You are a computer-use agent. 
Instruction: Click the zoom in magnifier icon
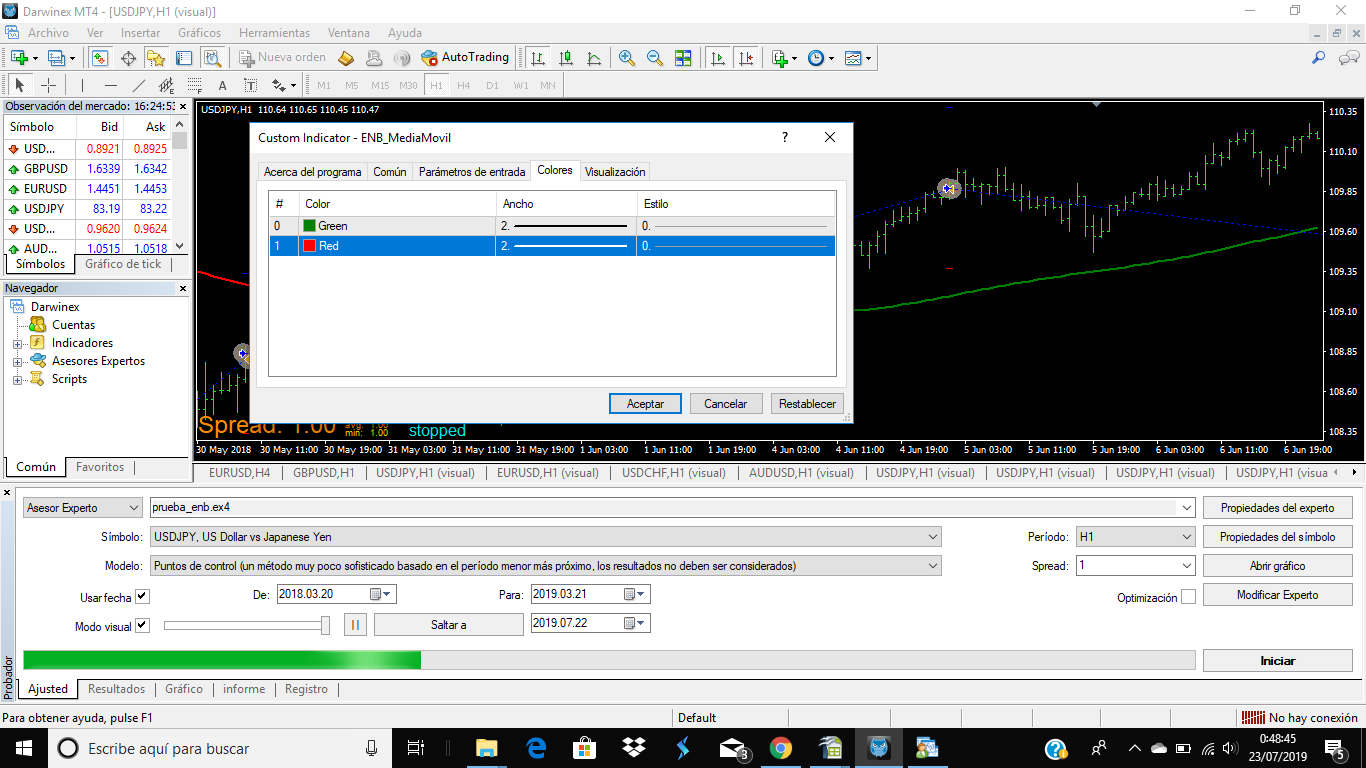click(627, 58)
